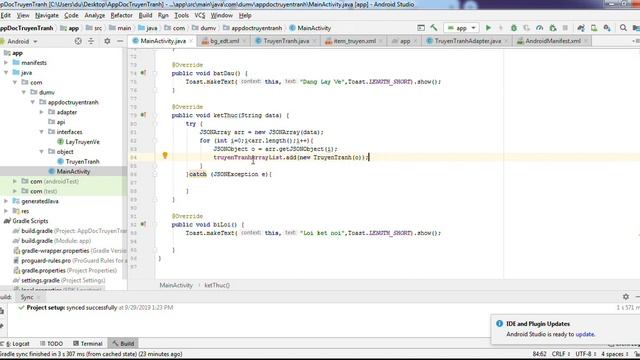
Task: Open the Refactor menu
Action: point(121,16)
